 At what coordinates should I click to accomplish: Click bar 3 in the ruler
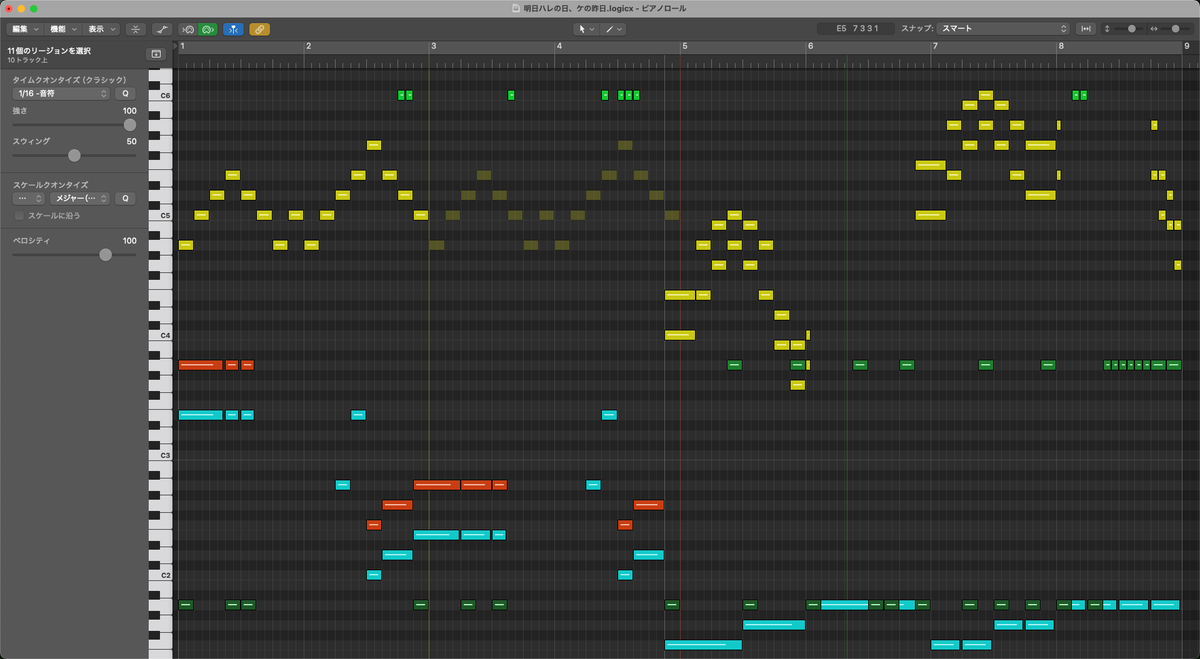pos(434,47)
